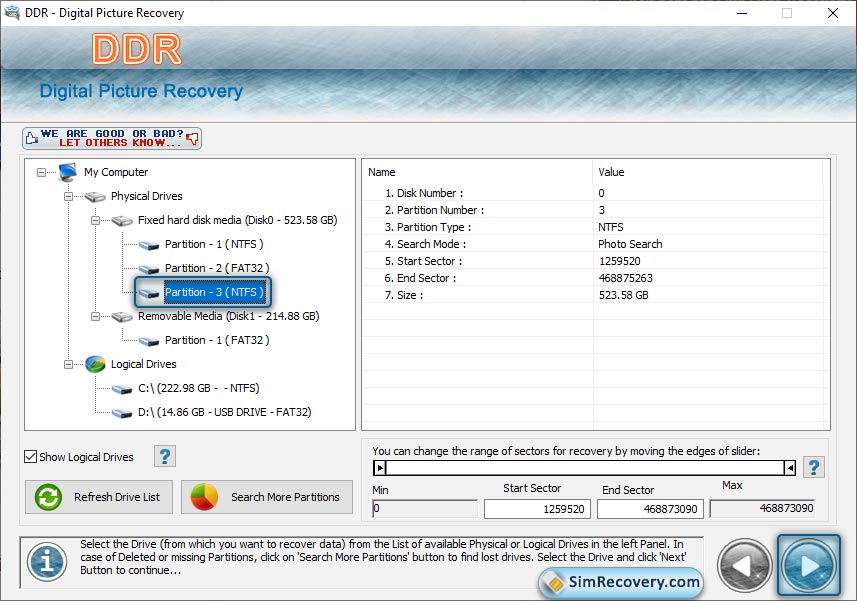Select C:\ (222.98 GB - NTFS) drive label

(x=198, y=388)
